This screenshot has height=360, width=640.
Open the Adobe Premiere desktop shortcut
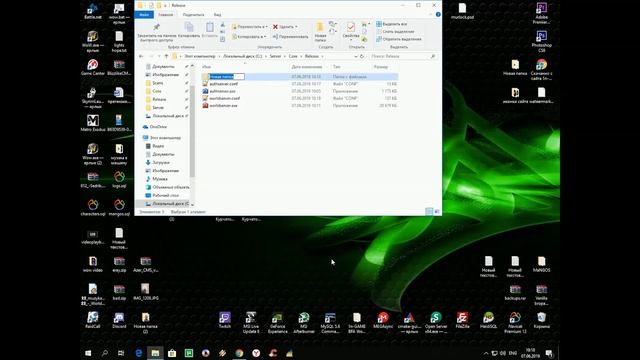[x=541, y=13]
